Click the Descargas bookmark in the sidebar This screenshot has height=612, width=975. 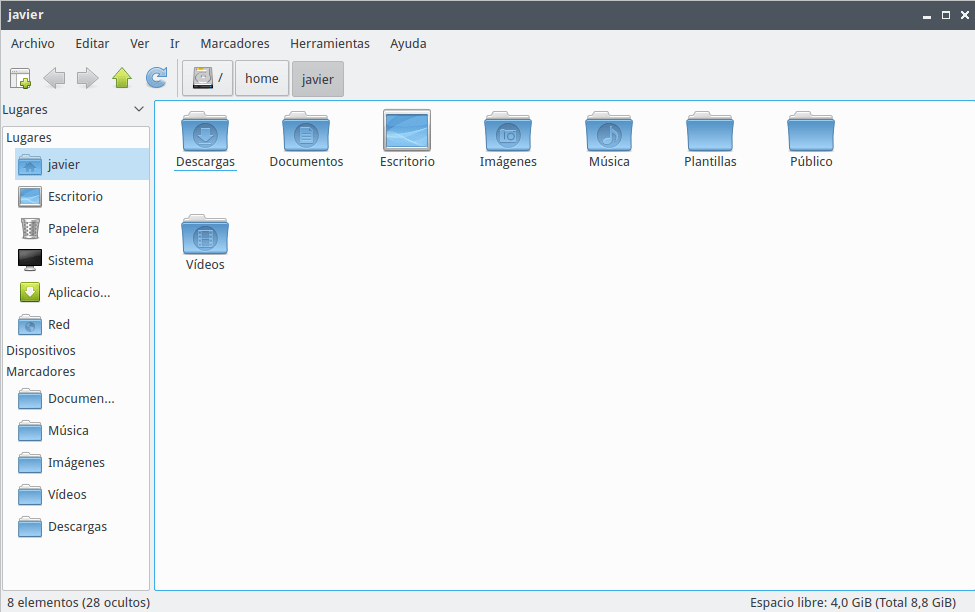[x=82, y=527]
